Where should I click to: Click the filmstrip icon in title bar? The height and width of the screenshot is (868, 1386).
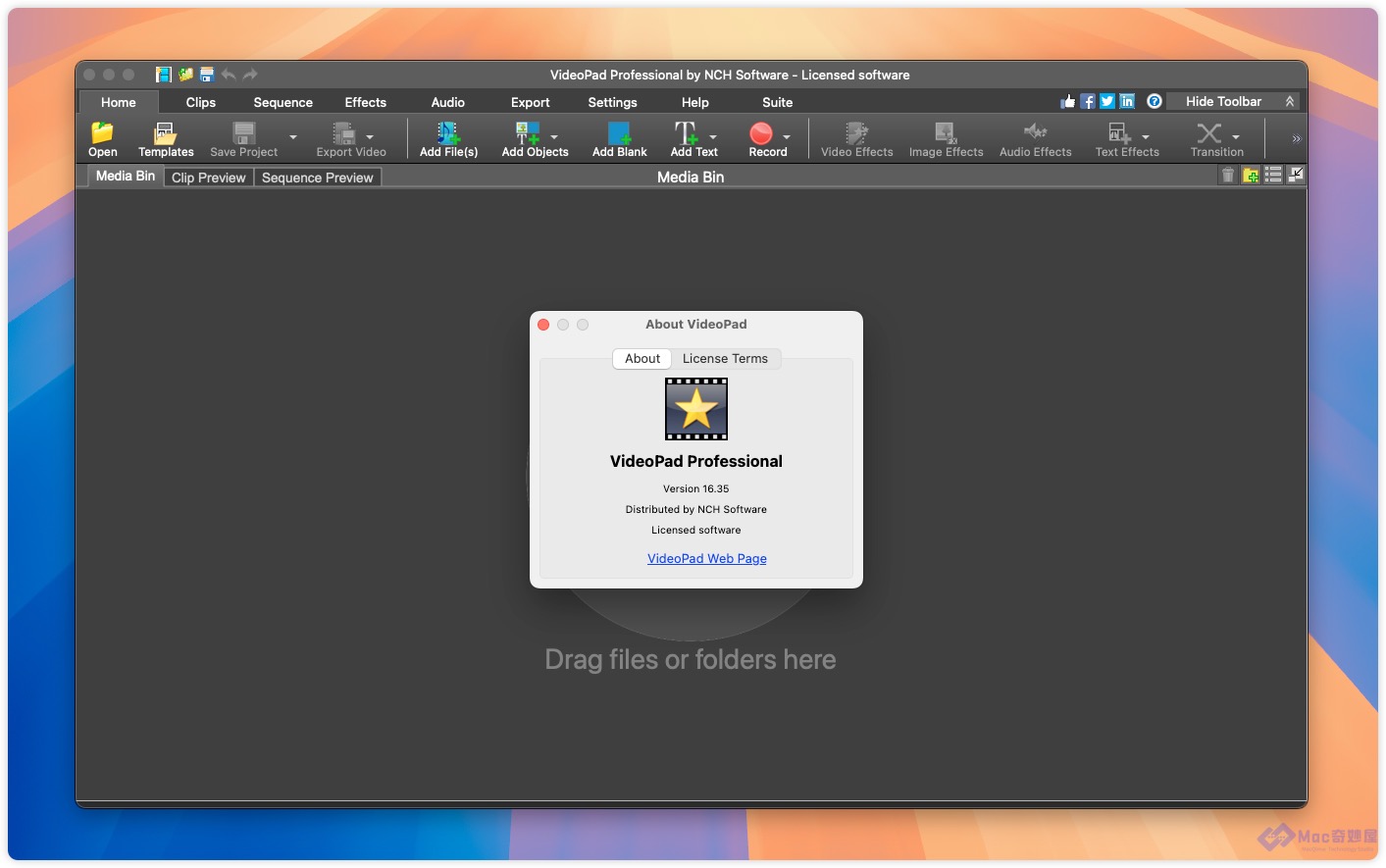[x=164, y=75]
